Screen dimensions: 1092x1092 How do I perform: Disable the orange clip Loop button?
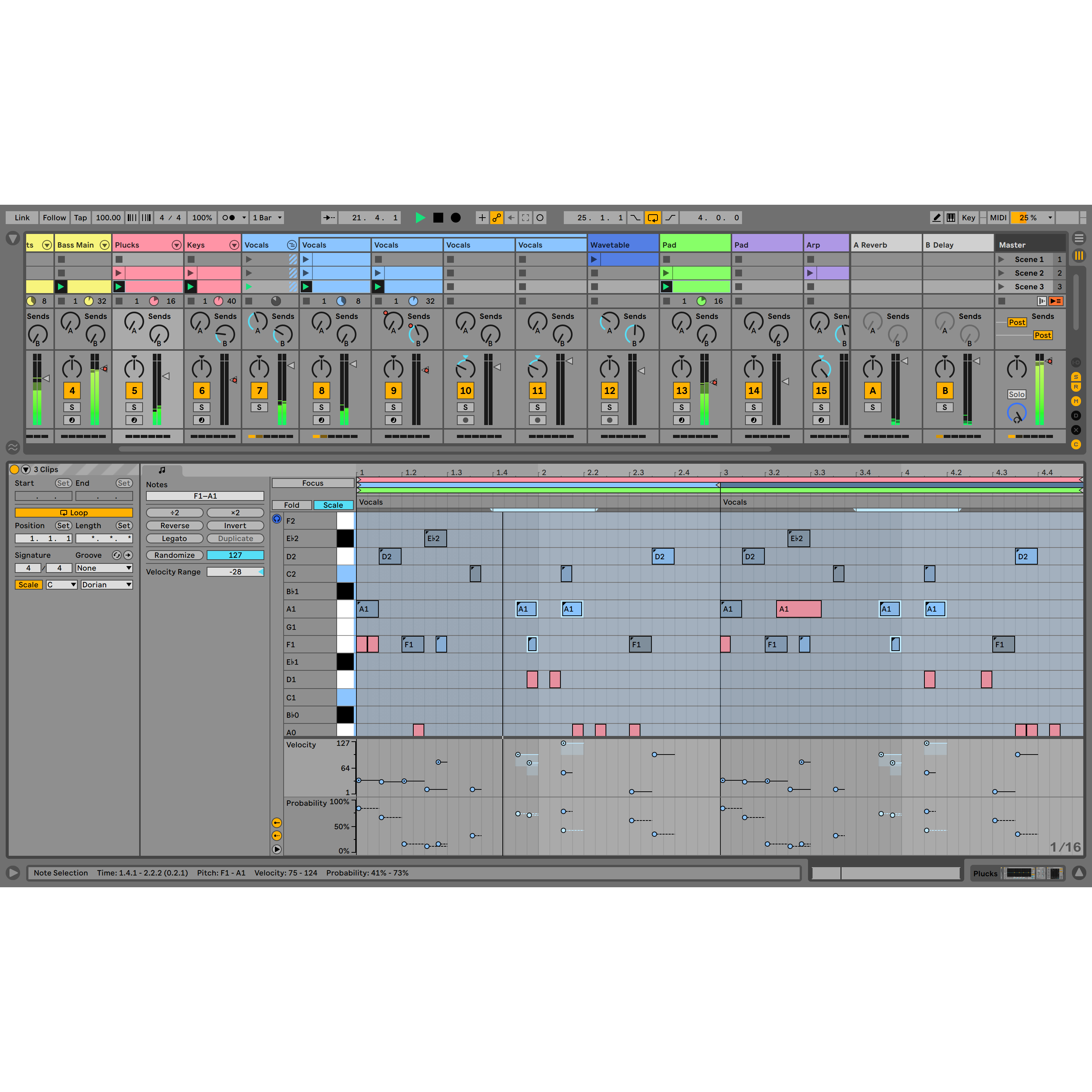click(x=74, y=513)
